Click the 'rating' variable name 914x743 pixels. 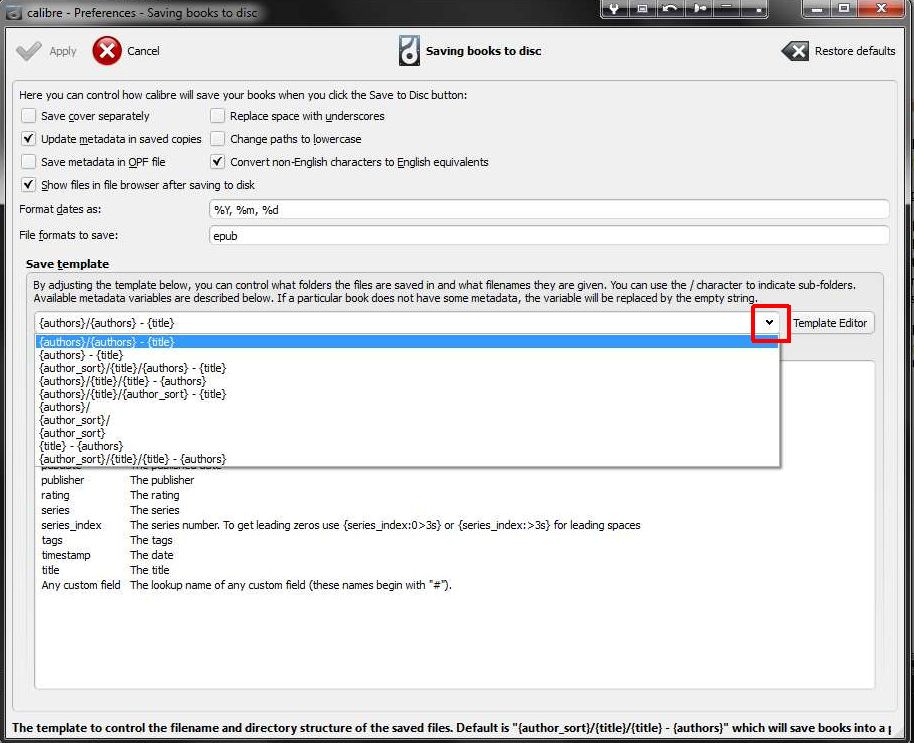pyautogui.click(x=55, y=495)
